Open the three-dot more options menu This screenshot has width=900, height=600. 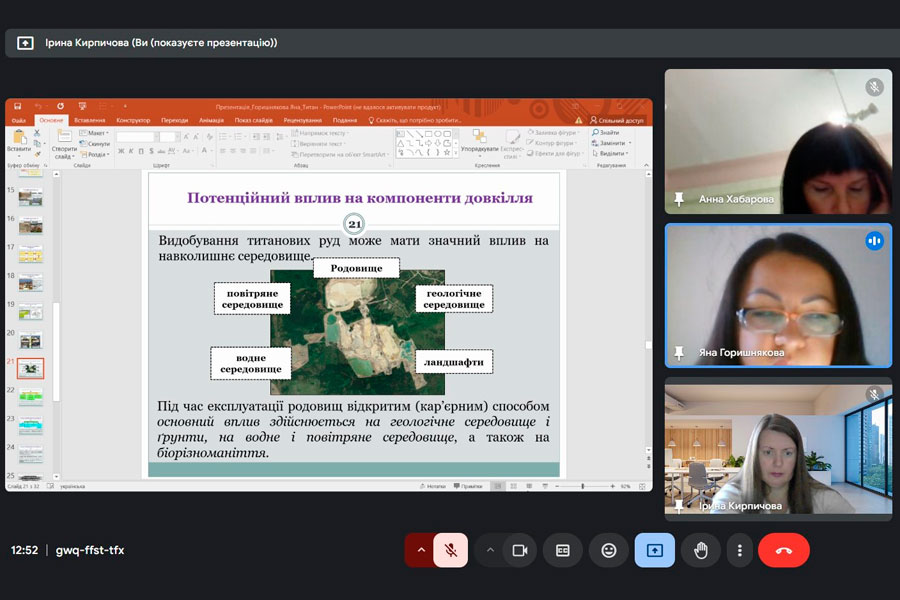point(740,550)
